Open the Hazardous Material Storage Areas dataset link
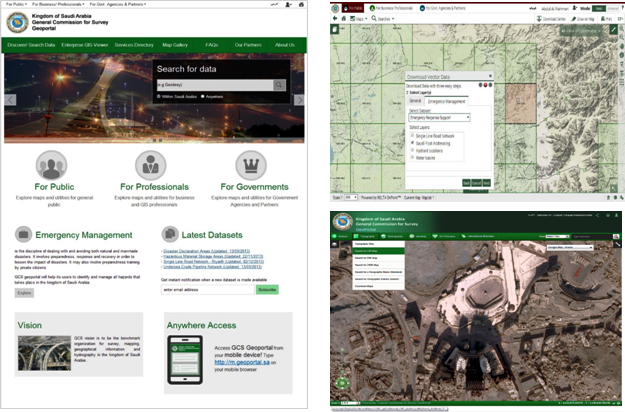The height and width of the screenshot is (412, 625). pyautogui.click(x=213, y=257)
